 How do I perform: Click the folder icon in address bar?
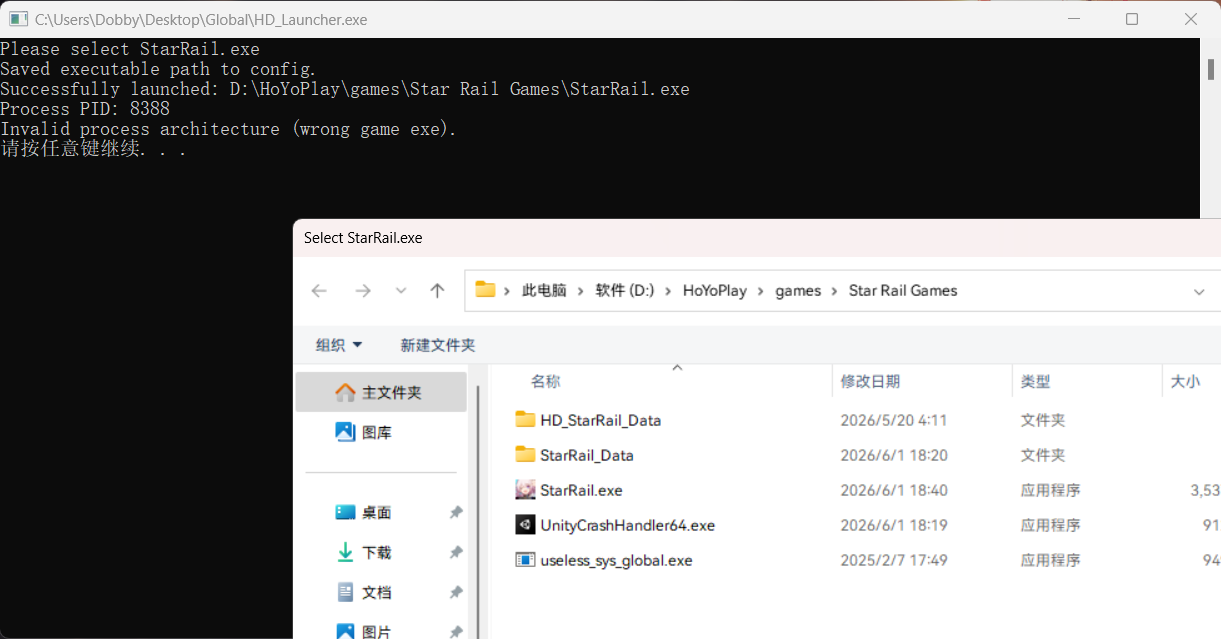486,290
